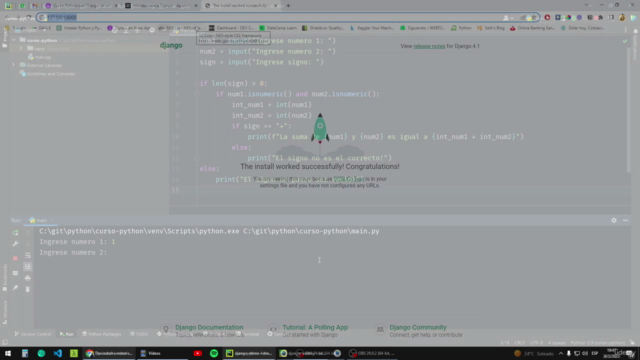This screenshot has height=360, width=640.
Task: Click the Run console output area
Action: [x=332, y=277]
